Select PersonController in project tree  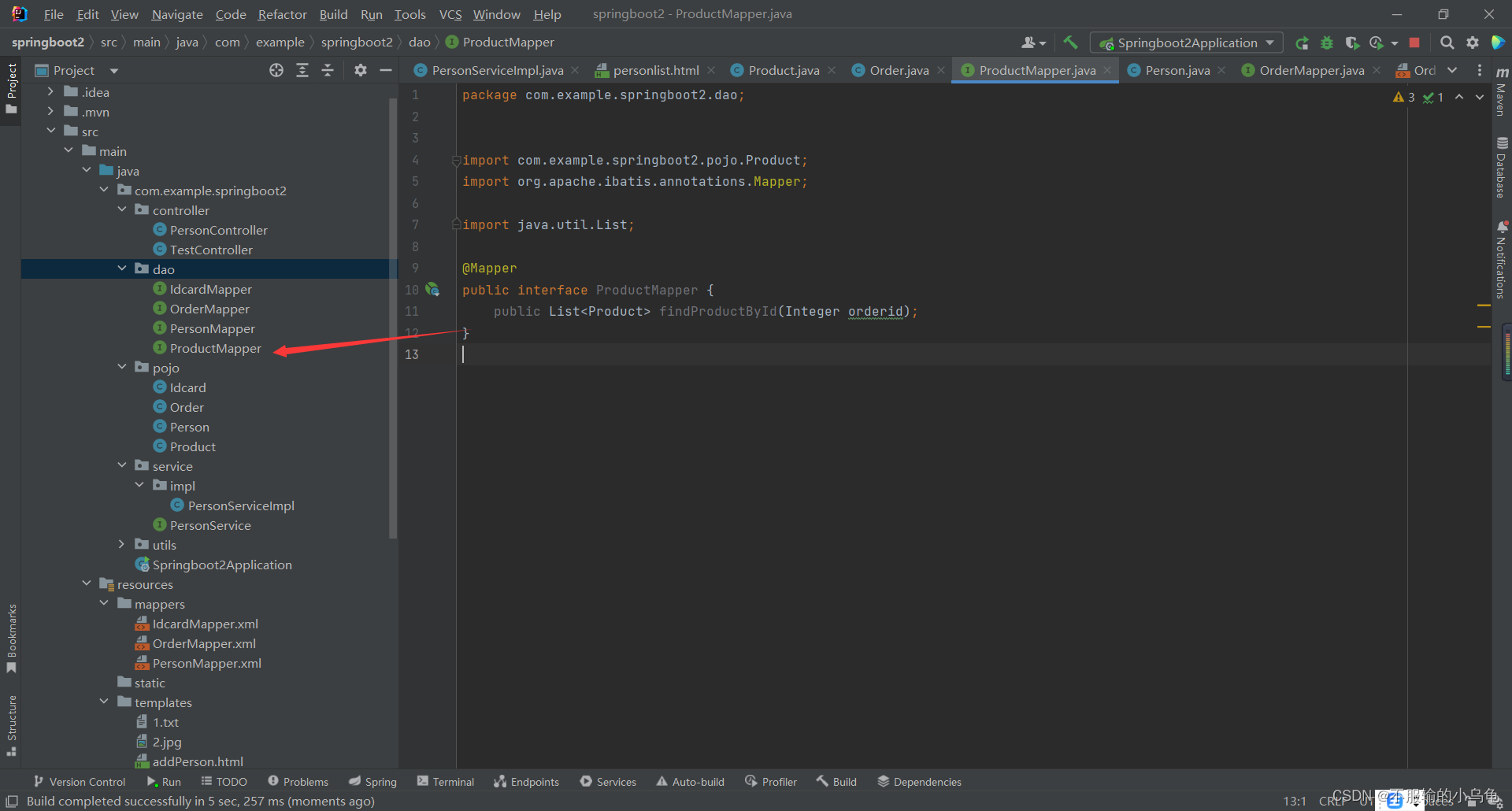point(218,230)
